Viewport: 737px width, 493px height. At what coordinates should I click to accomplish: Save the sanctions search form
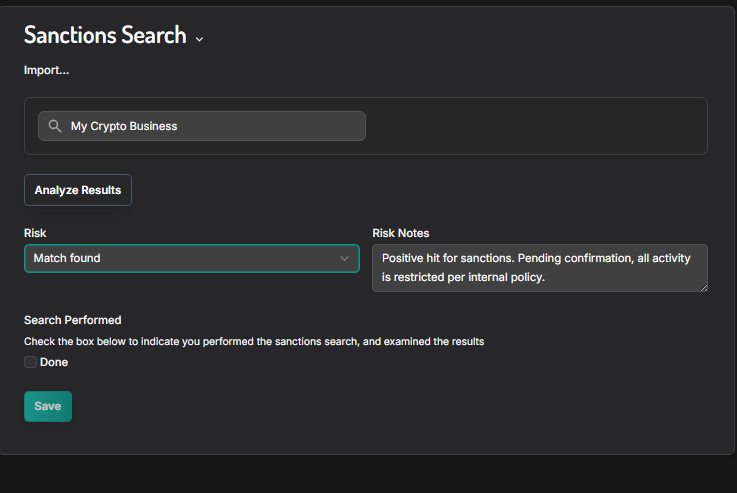coord(48,406)
